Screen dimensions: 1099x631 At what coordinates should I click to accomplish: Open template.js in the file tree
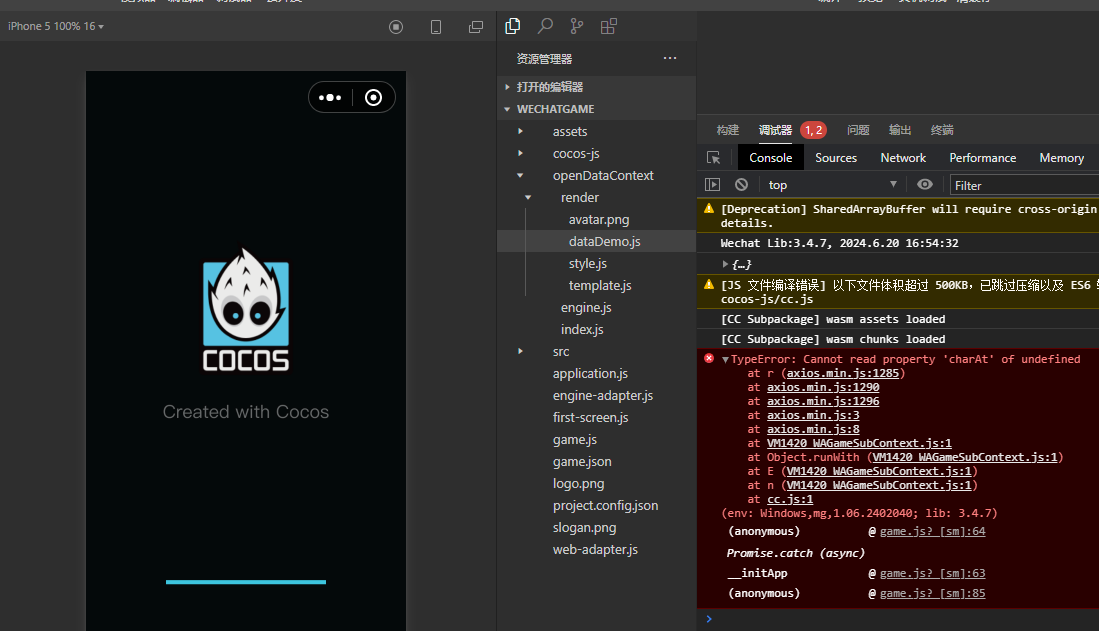[x=600, y=285]
